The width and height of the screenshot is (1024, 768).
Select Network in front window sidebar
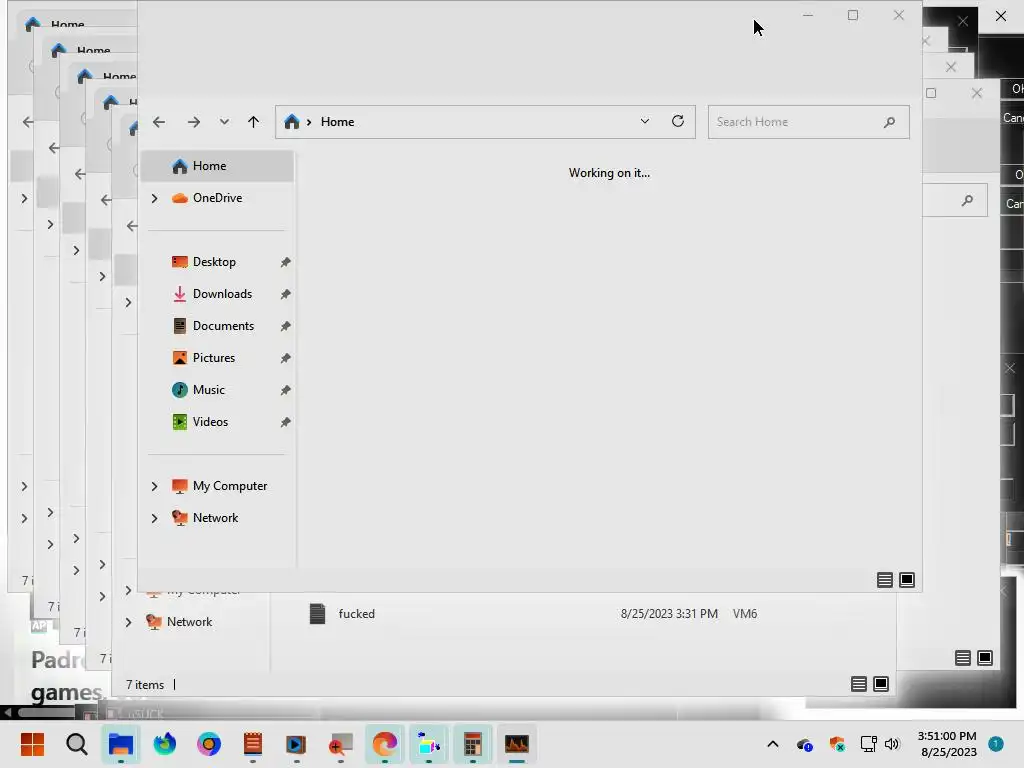click(216, 518)
